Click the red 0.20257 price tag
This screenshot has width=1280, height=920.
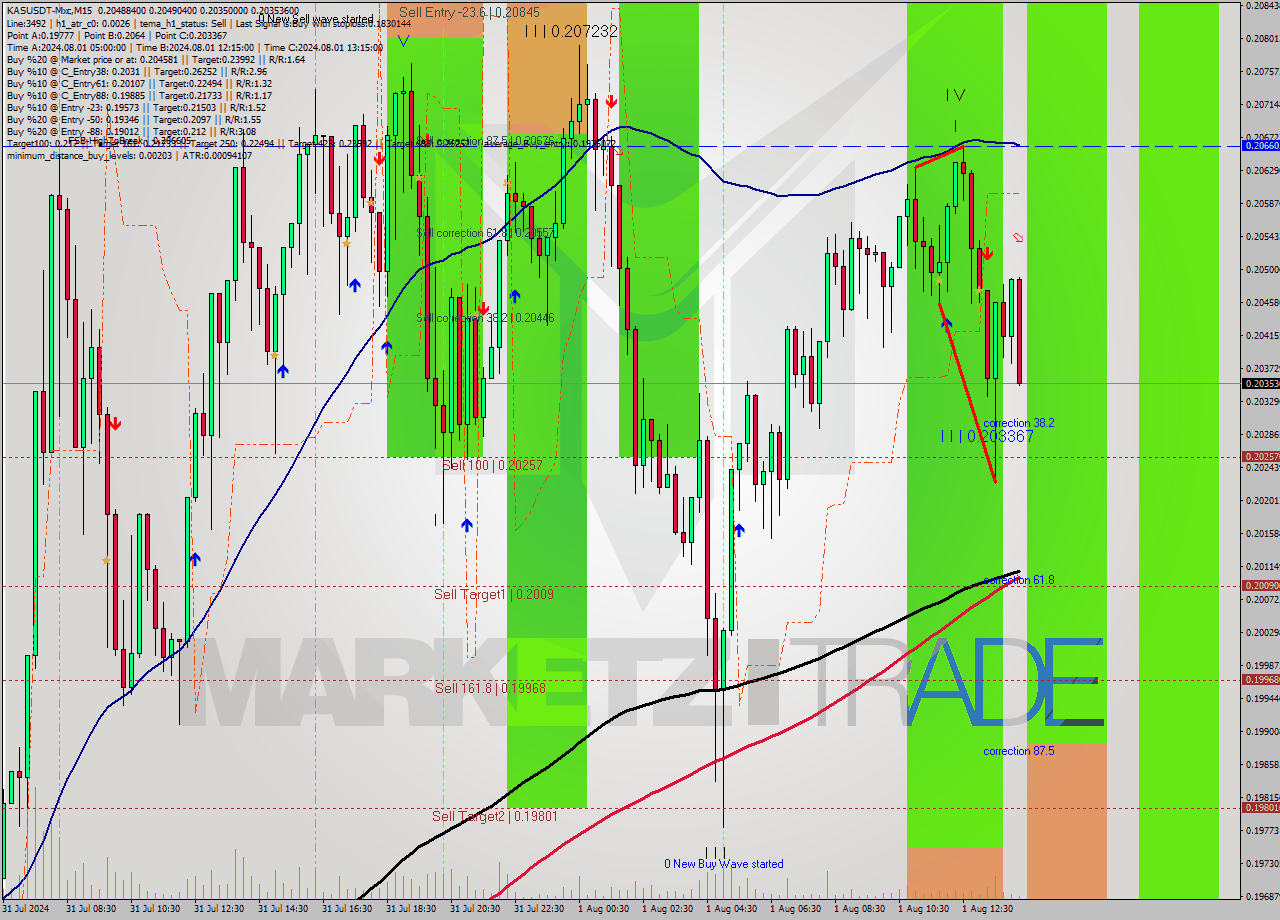click(x=1260, y=457)
